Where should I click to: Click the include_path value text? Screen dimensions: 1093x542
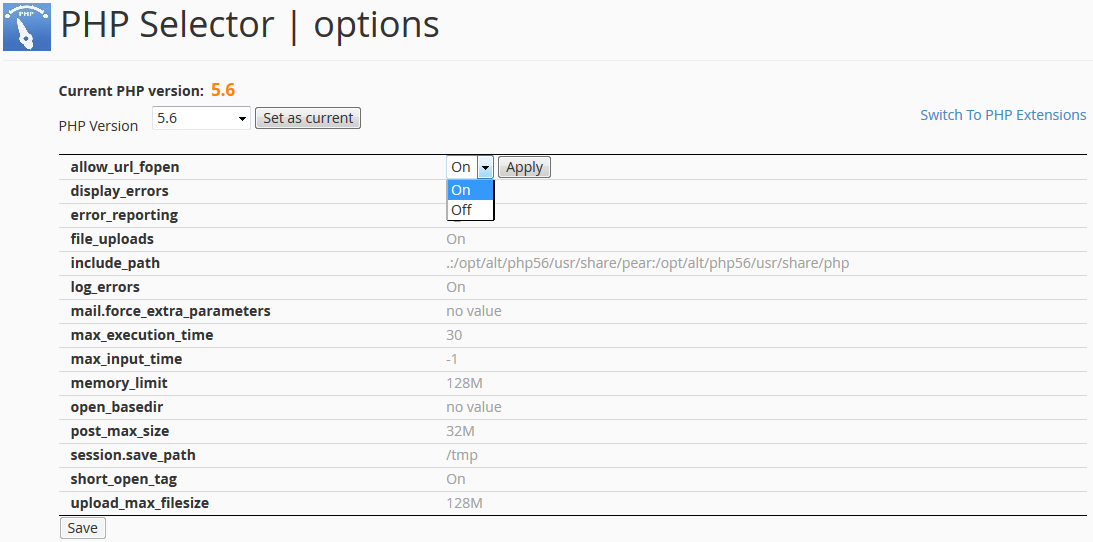[648, 263]
